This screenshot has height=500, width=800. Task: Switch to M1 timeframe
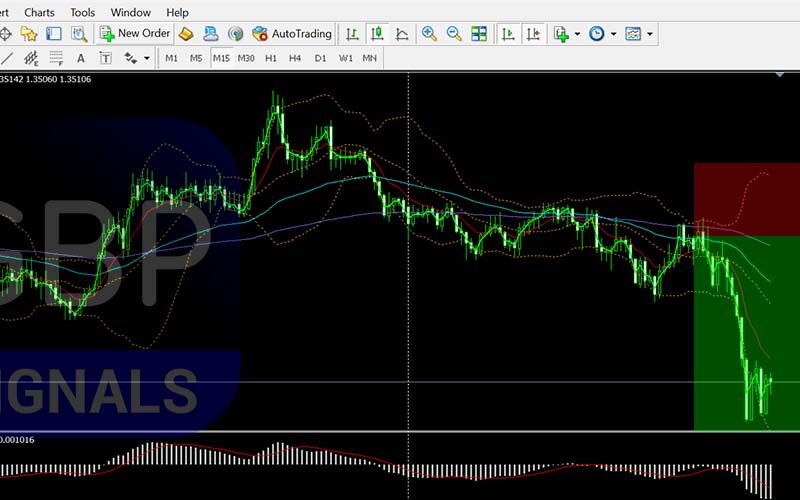(171, 58)
